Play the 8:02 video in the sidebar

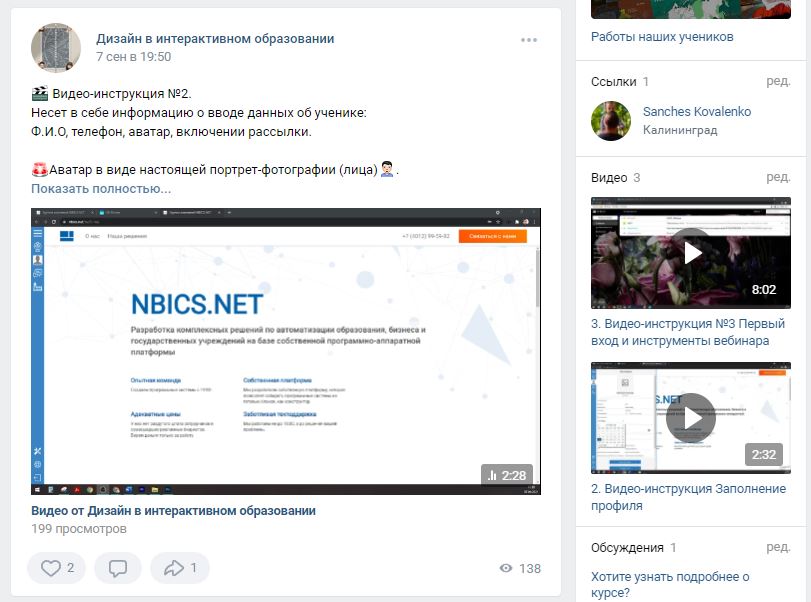click(x=690, y=252)
